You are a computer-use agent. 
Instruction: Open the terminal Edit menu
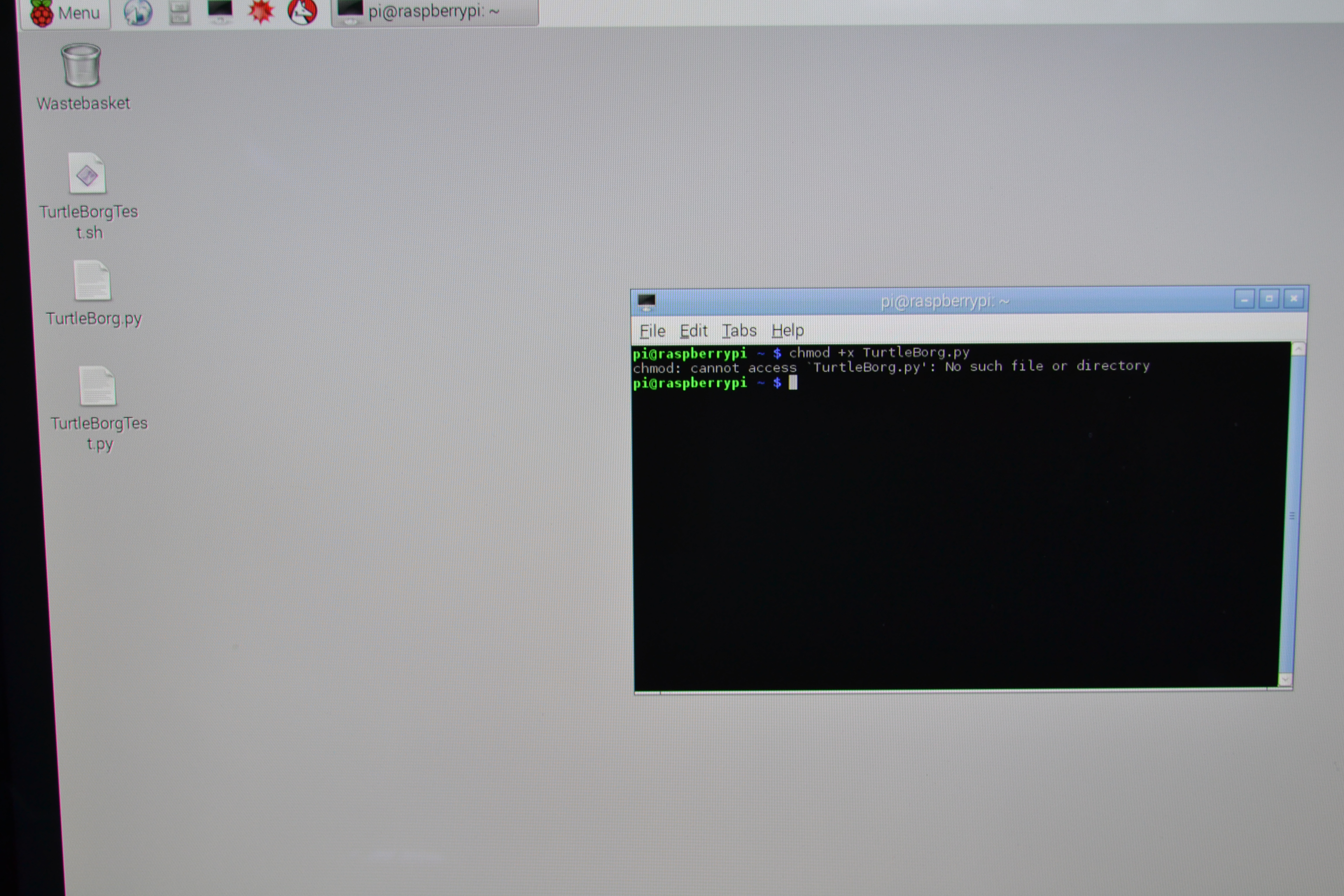[x=693, y=331]
